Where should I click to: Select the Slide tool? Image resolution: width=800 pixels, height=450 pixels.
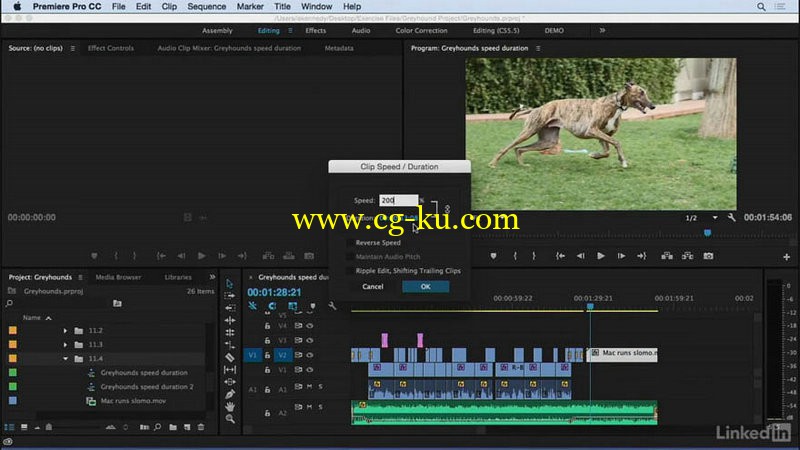click(230, 382)
